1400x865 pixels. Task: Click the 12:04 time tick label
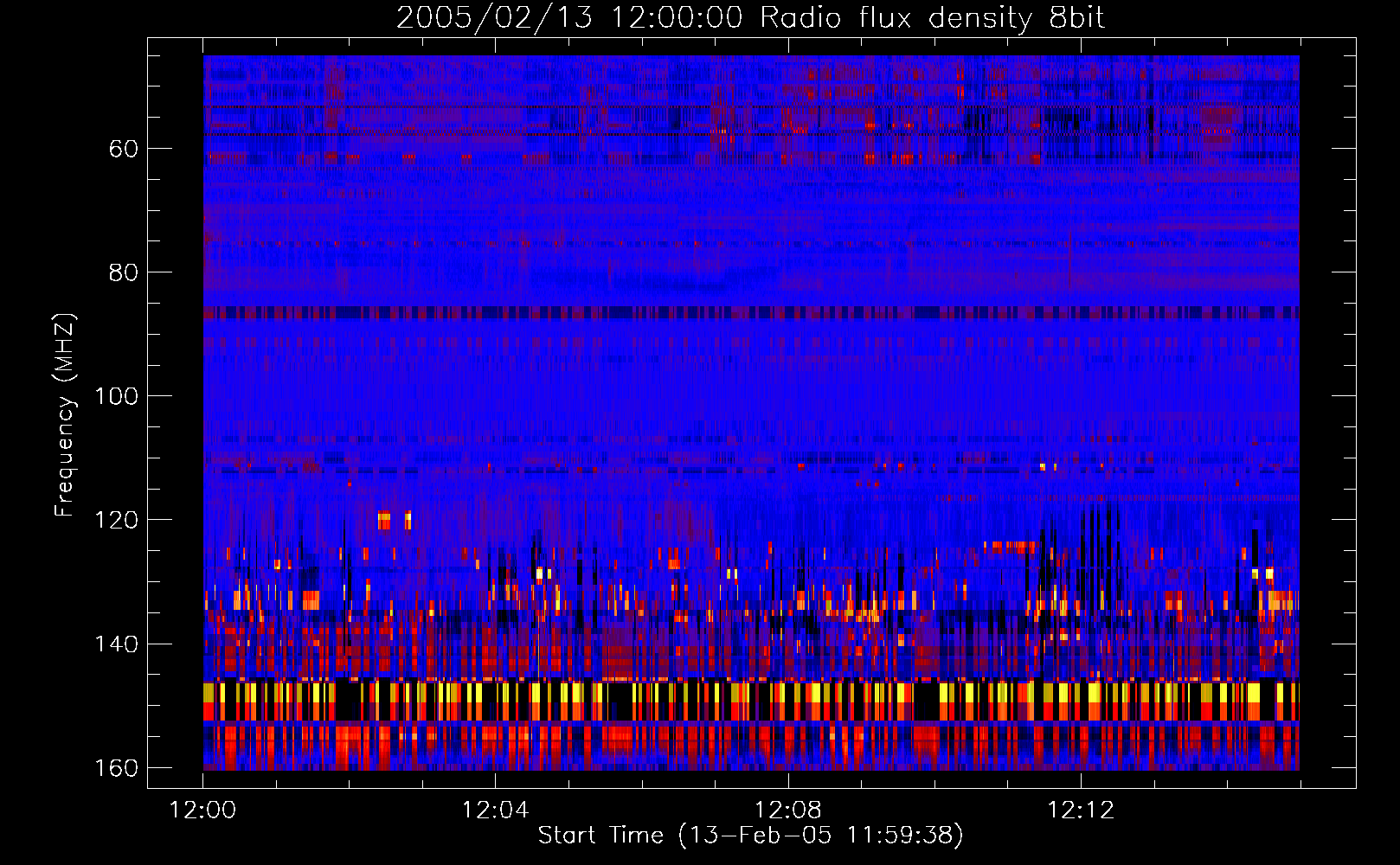[x=495, y=811]
